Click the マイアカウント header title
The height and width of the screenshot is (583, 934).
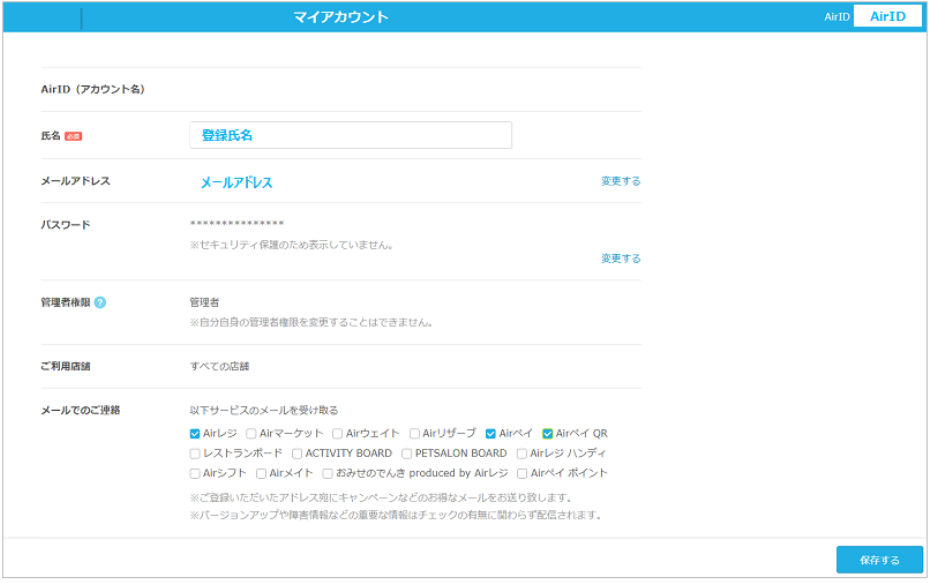pos(341,17)
